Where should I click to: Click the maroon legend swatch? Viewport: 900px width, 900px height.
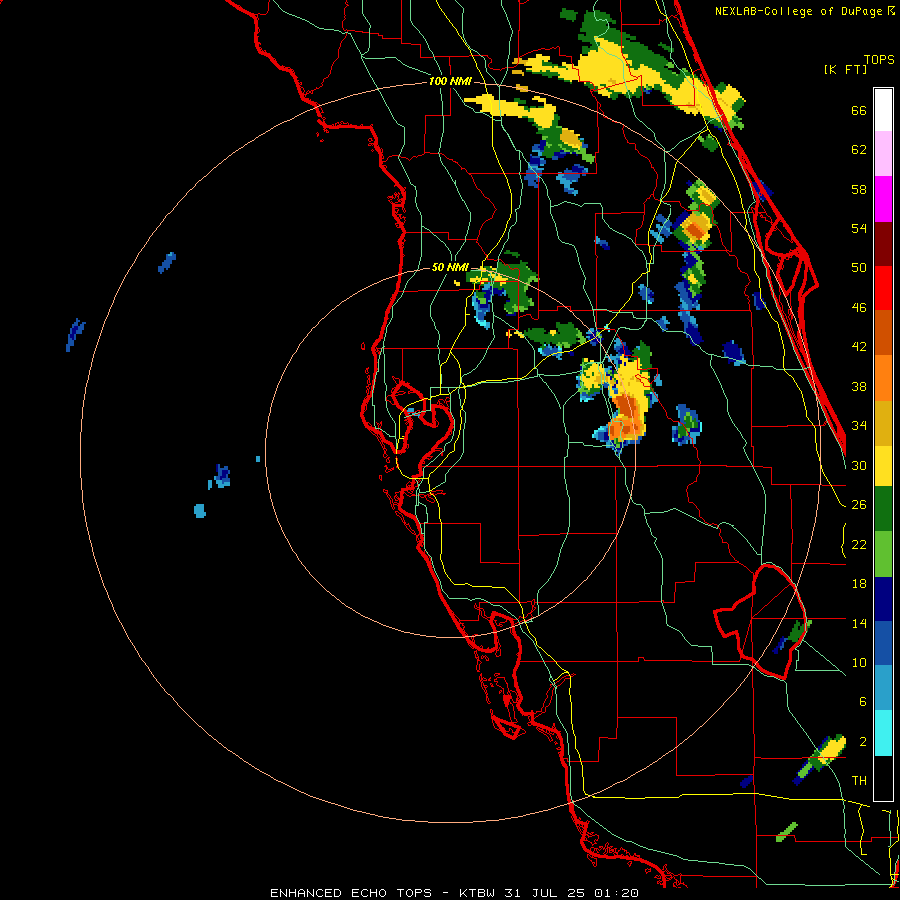pos(883,244)
